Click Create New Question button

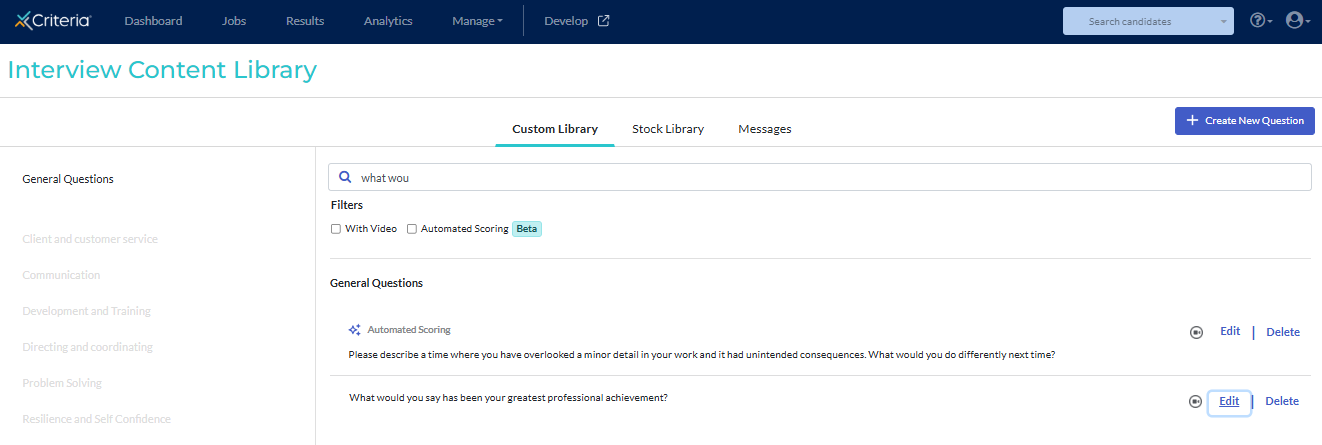1245,120
